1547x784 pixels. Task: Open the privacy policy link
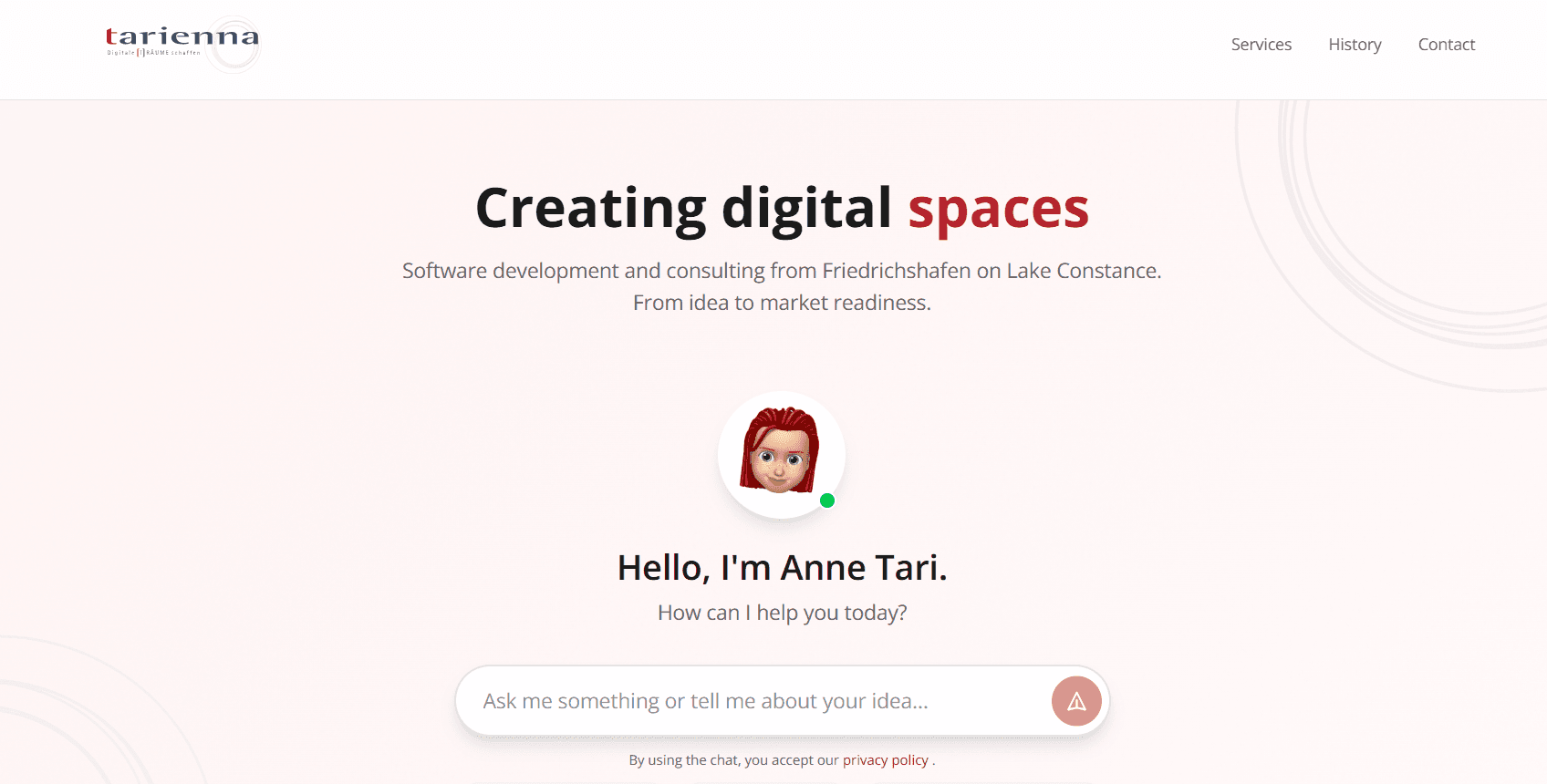(x=885, y=760)
